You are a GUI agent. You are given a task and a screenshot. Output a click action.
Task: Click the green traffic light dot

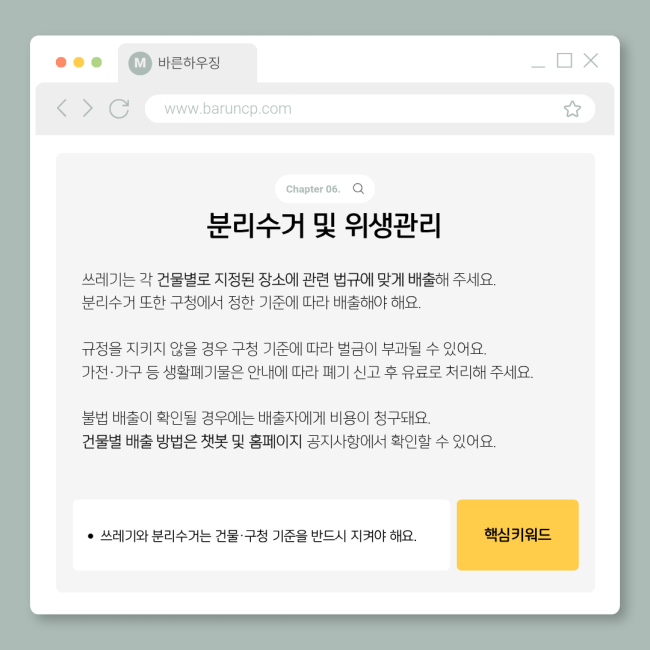[97, 62]
